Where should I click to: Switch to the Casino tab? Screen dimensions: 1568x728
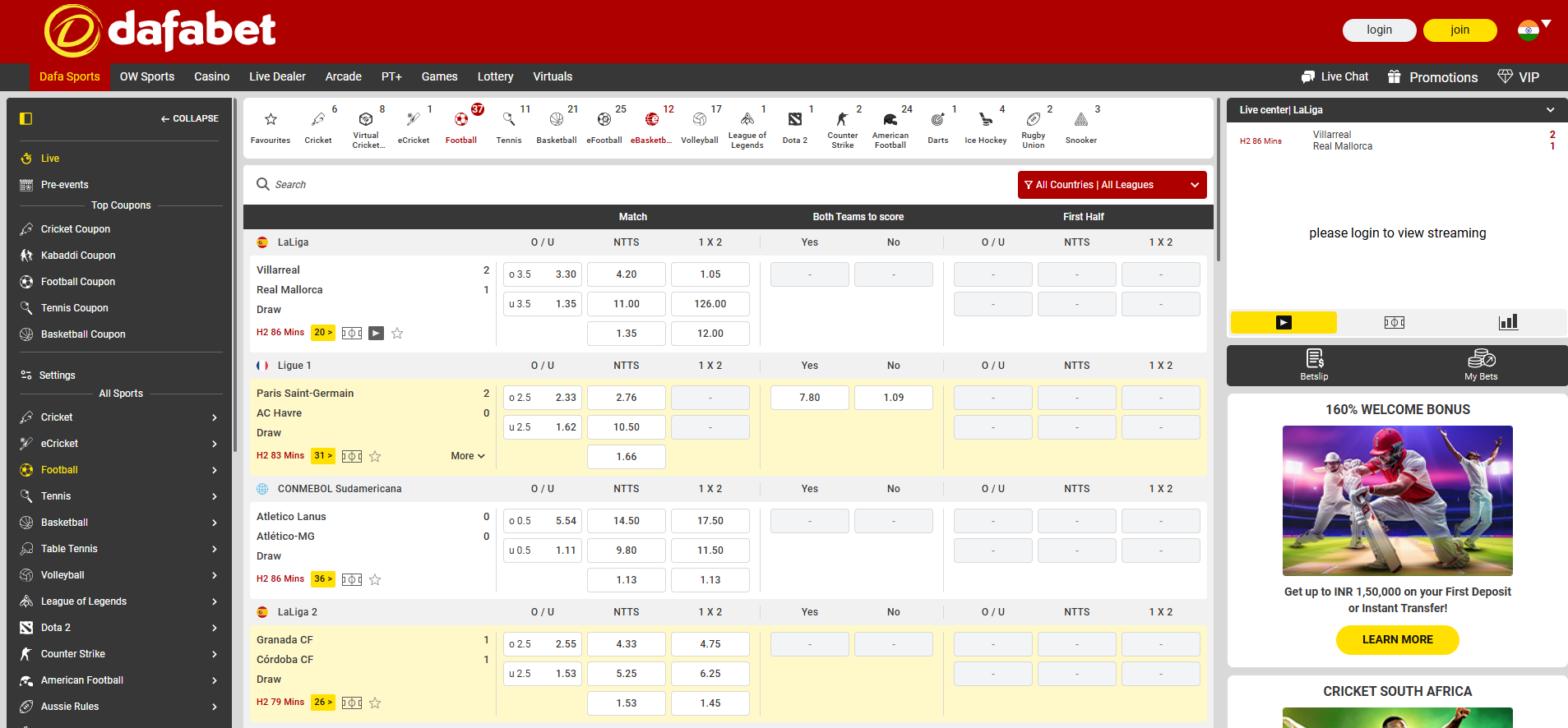click(x=211, y=76)
